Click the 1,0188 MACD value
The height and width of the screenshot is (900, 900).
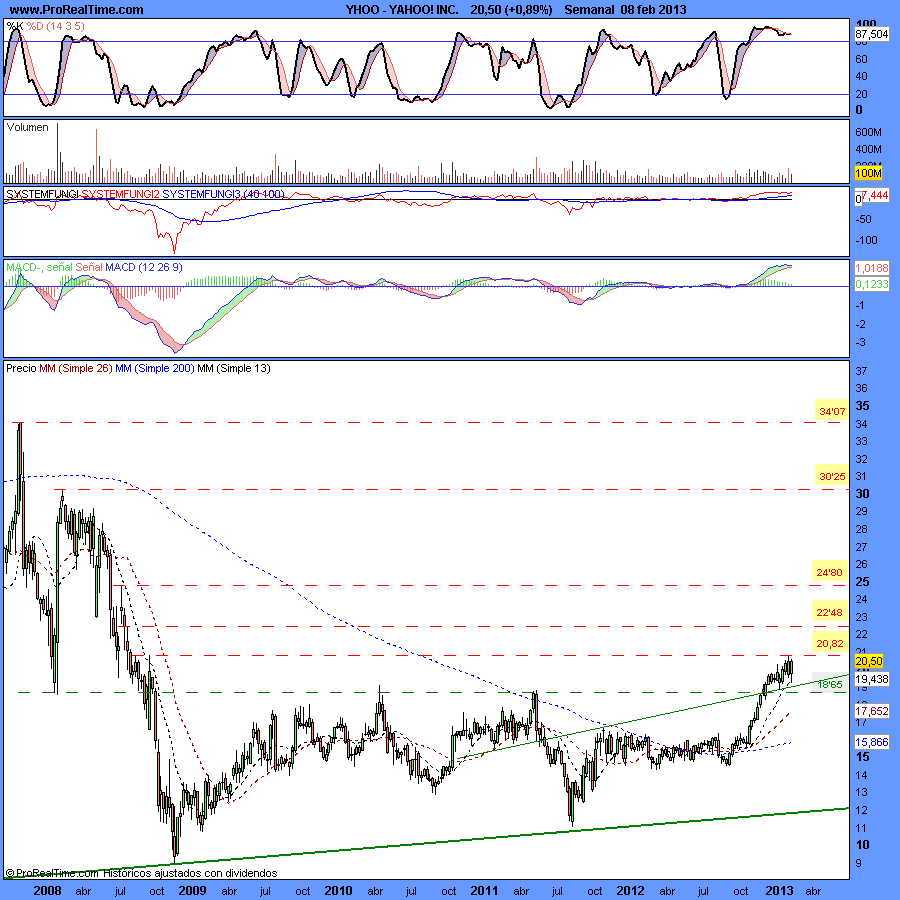(871, 268)
